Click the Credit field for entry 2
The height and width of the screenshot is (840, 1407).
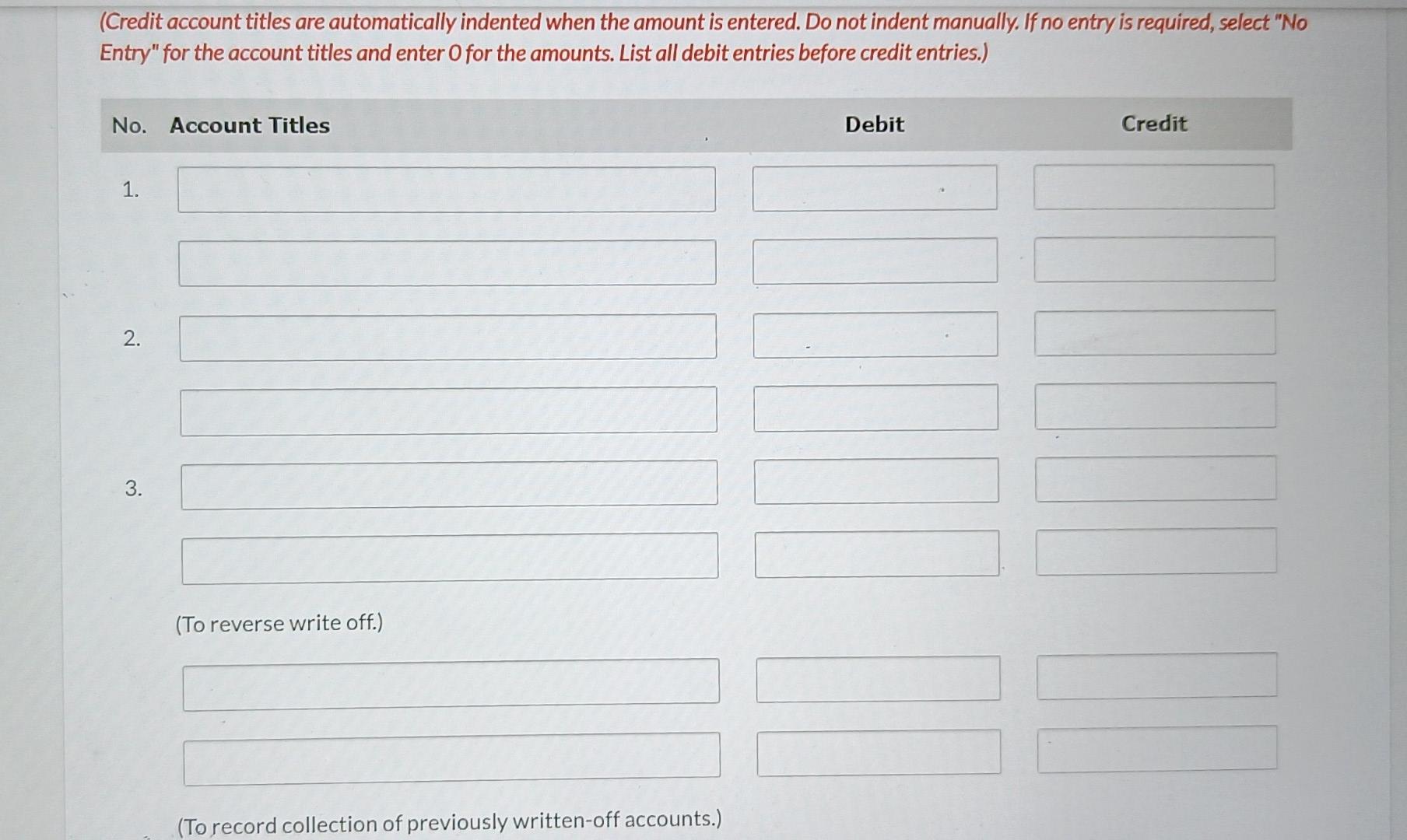pyautogui.click(x=1154, y=333)
